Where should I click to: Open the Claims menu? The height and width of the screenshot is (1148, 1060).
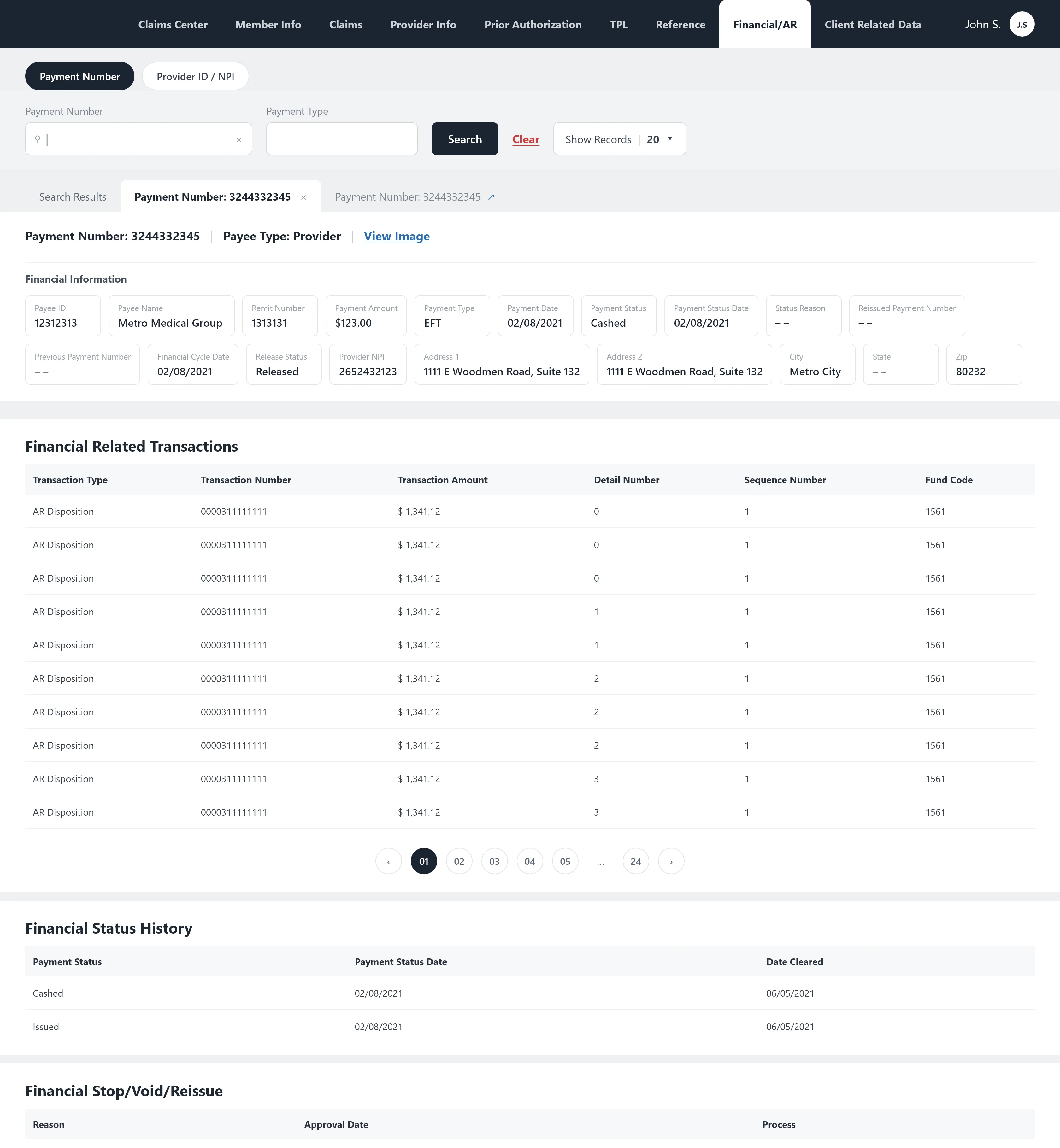(345, 25)
